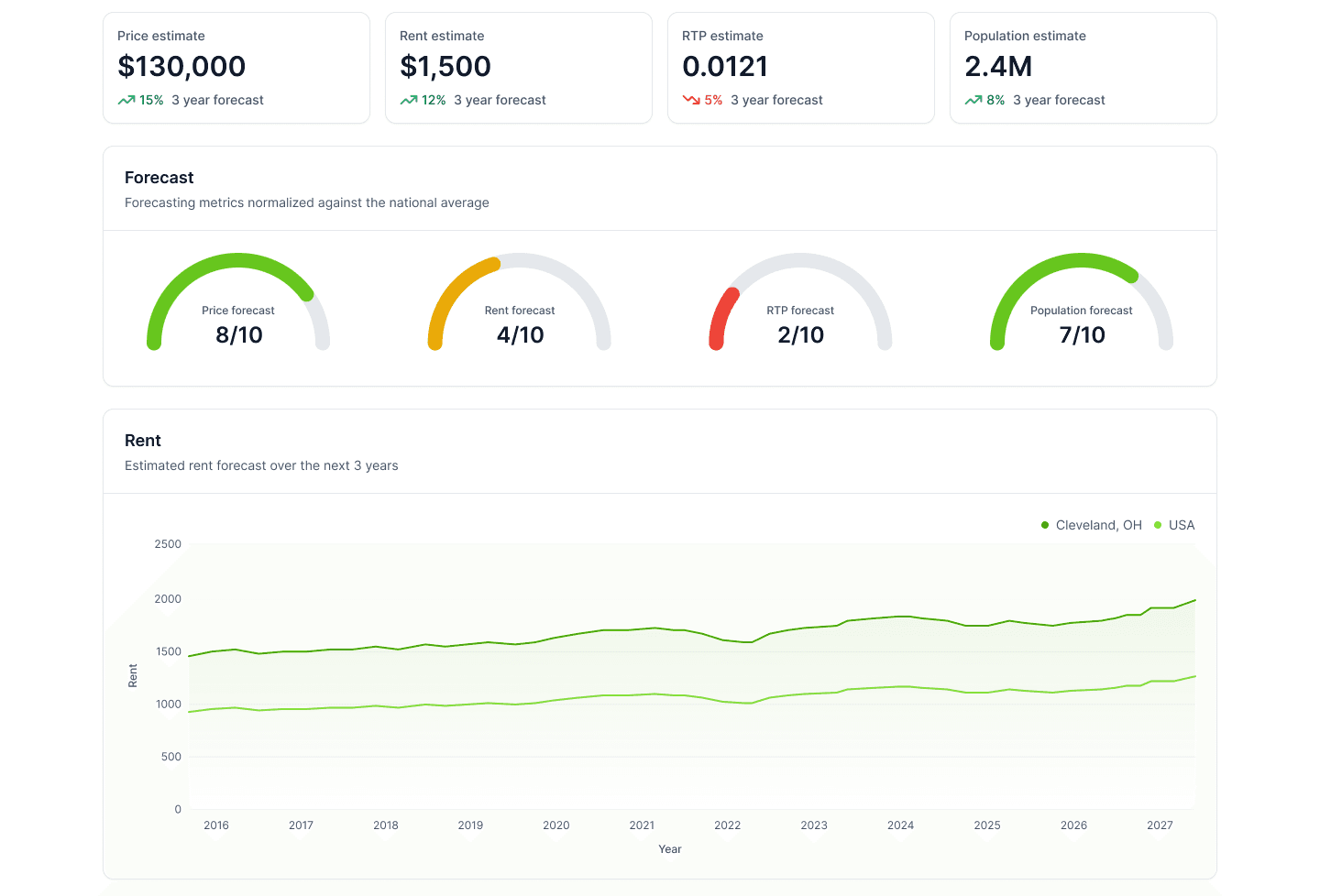Click the 8% population forecast change
The height and width of the screenshot is (896, 1320).
pos(995,100)
